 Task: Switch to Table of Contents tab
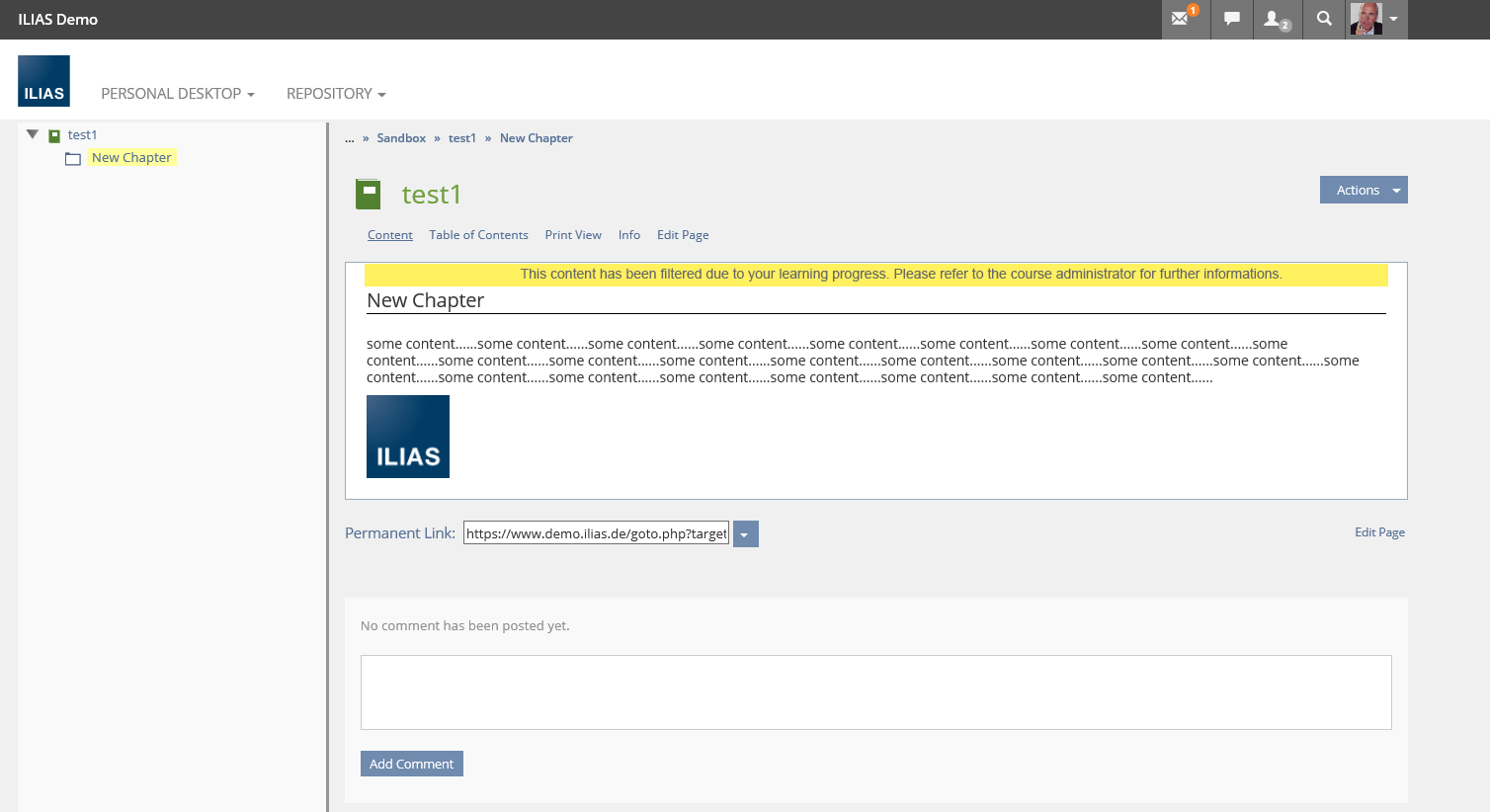coord(478,235)
